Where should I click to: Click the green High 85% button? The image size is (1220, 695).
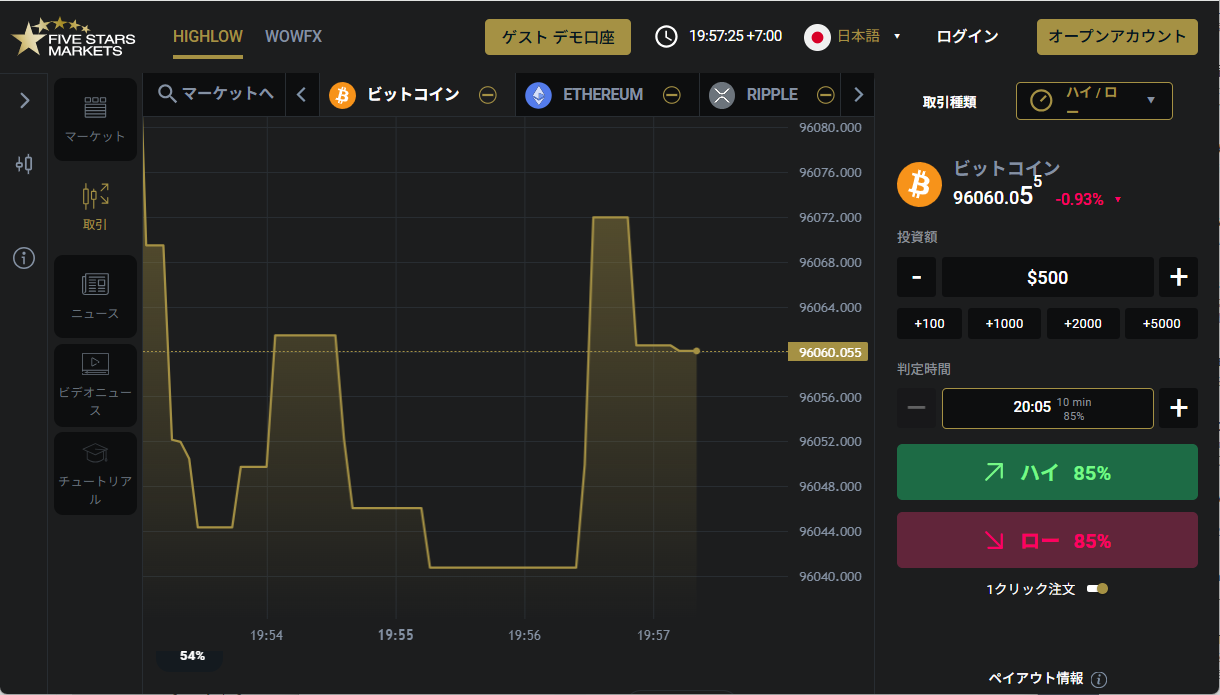[x=1047, y=472]
